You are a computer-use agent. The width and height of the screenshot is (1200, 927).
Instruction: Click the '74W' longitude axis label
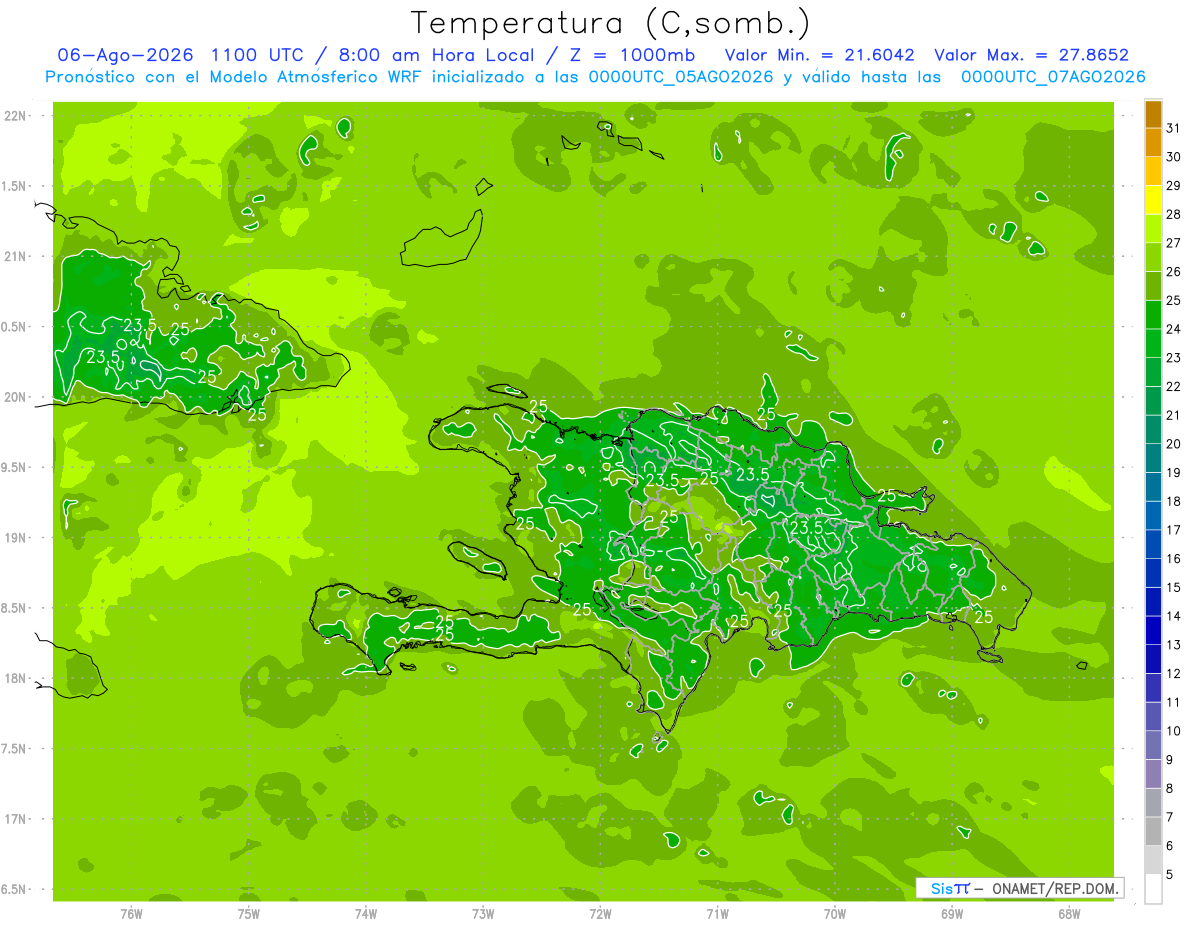coord(366,913)
